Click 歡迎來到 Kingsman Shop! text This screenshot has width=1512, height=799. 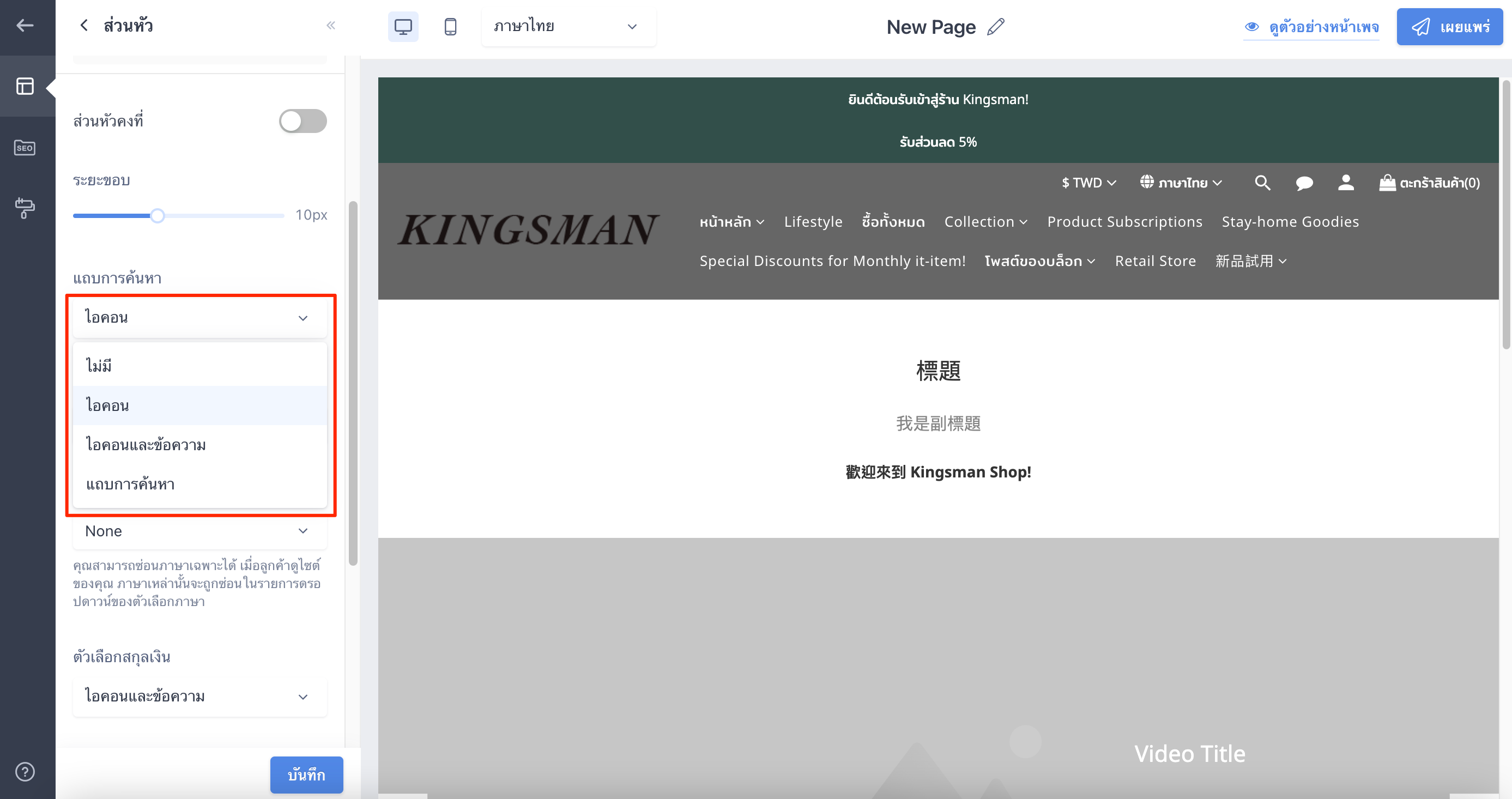938,472
